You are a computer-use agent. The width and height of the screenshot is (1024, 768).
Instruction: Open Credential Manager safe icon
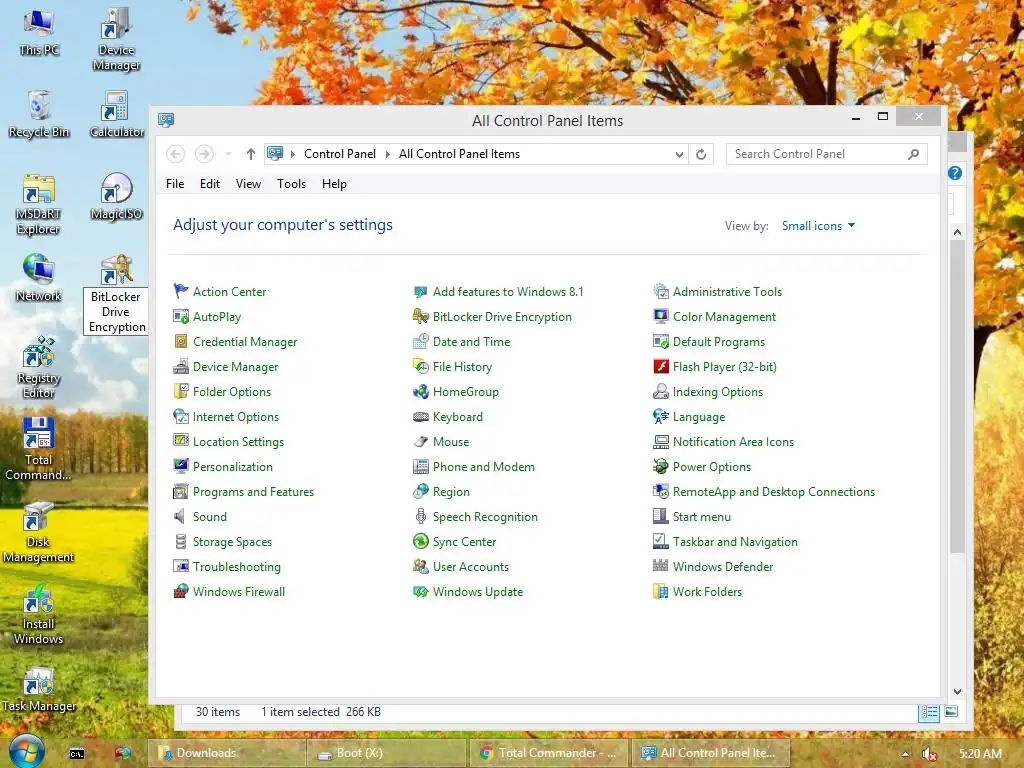(x=181, y=342)
